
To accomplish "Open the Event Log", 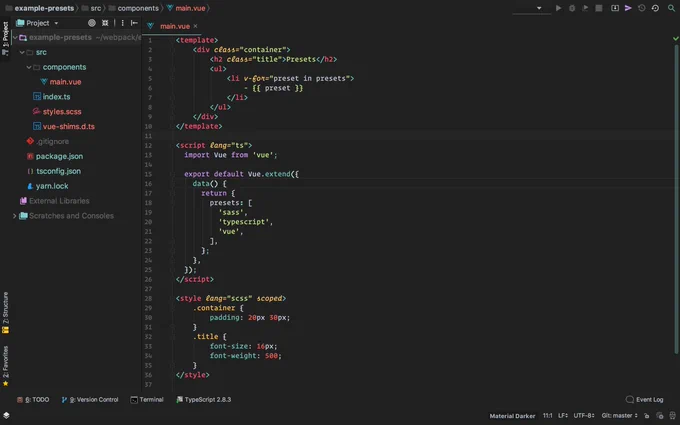I will (x=644, y=399).
